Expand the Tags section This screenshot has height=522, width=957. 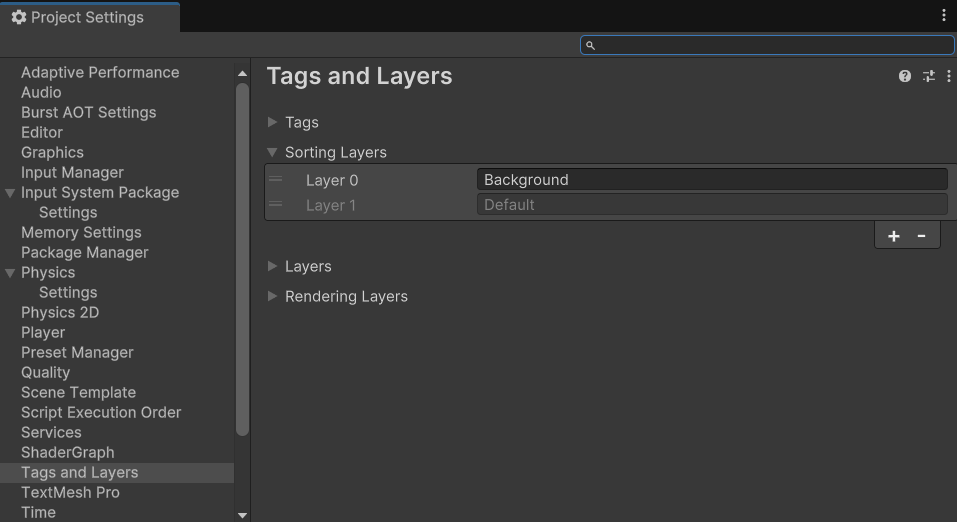(272, 122)
